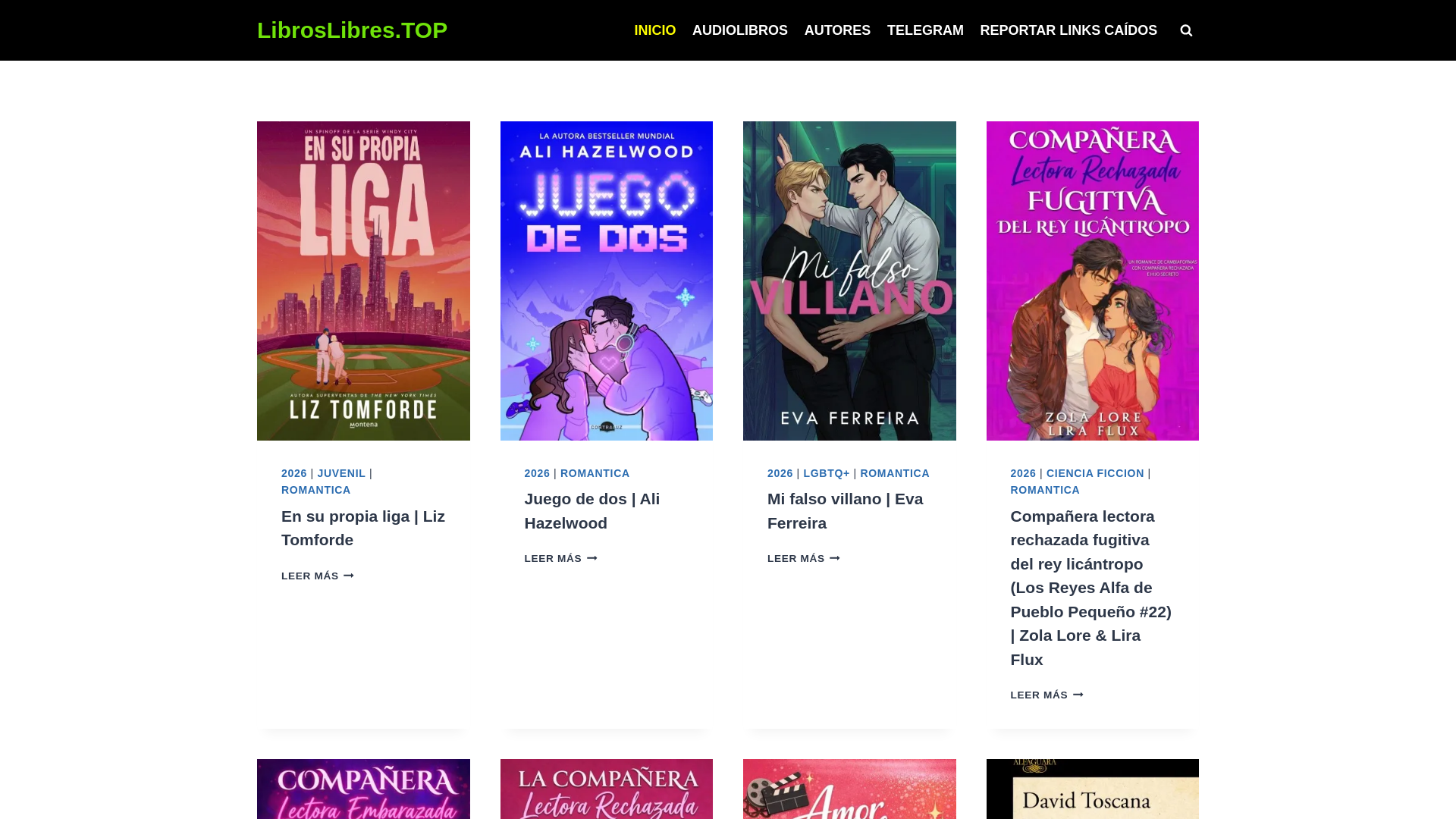
Task: Open La Compañera Lectora Rechazada cover in second row
Action: coord(607,789)
